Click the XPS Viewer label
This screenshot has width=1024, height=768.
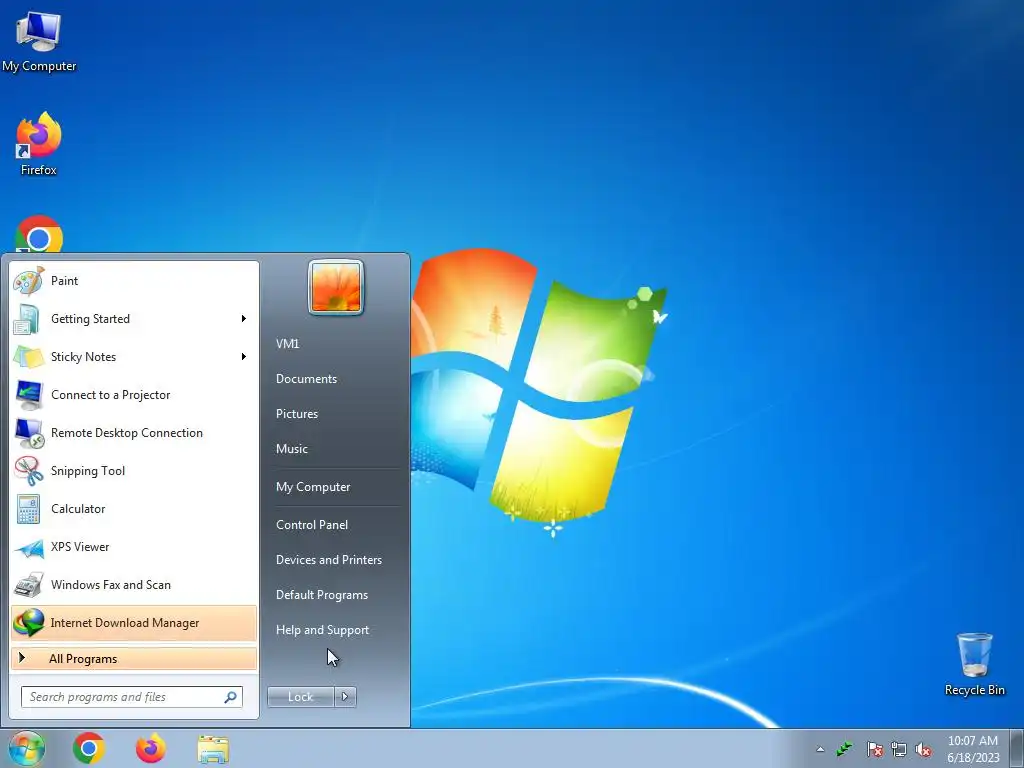[x=80, y=547]
